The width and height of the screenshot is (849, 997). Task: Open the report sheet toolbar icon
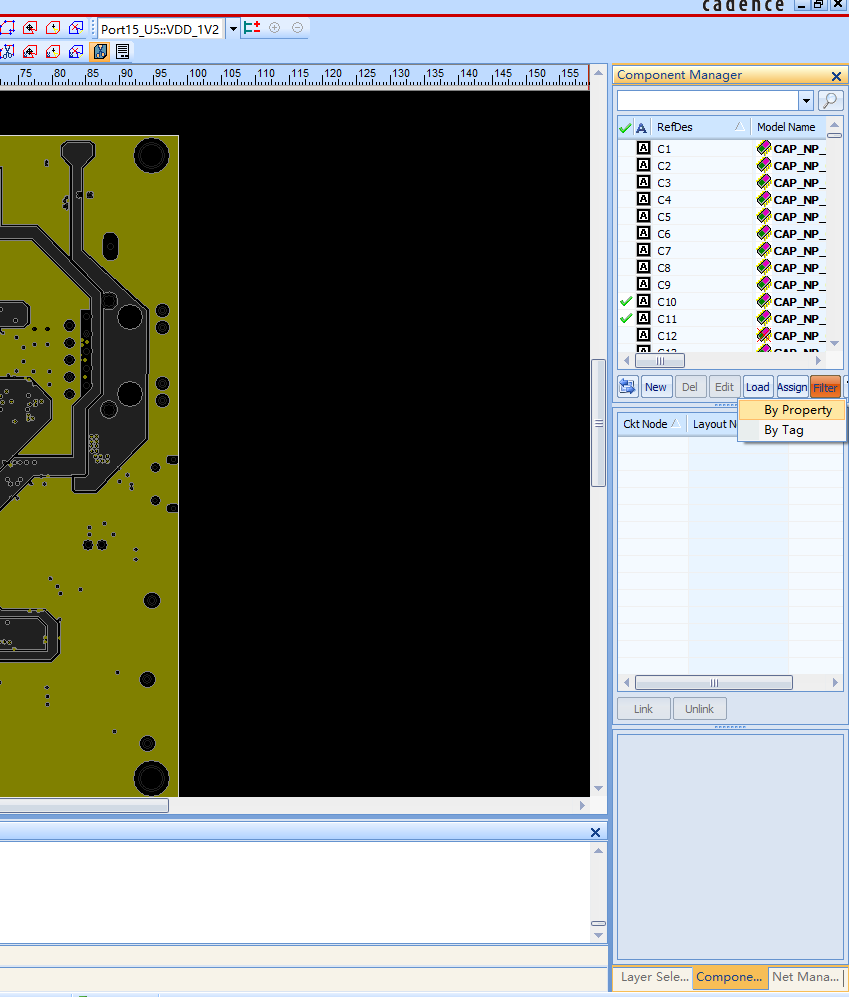123,52
